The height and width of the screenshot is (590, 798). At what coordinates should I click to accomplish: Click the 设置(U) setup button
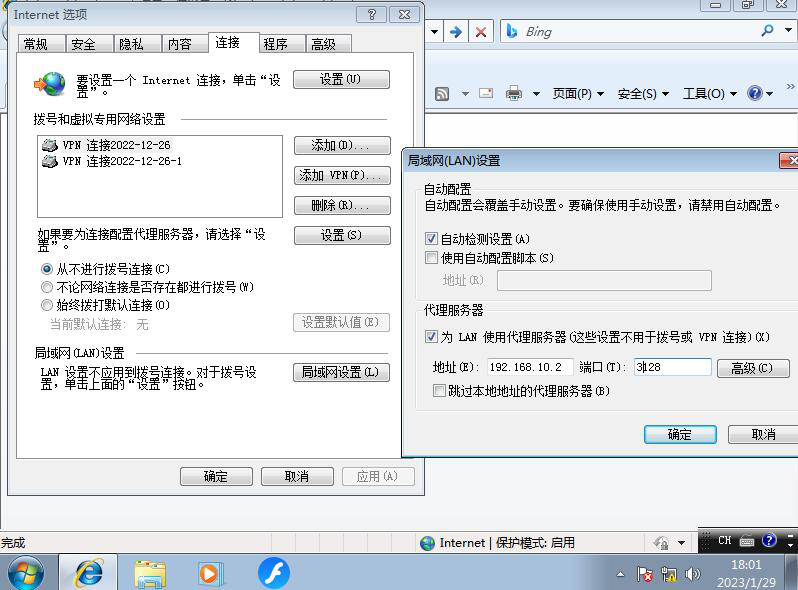pos(341,79)
